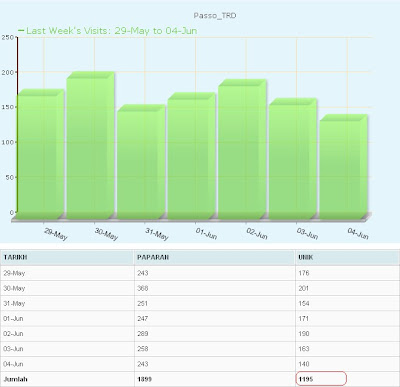Click the Unik total 1195
400x387 pixels.
pos(306,379)
